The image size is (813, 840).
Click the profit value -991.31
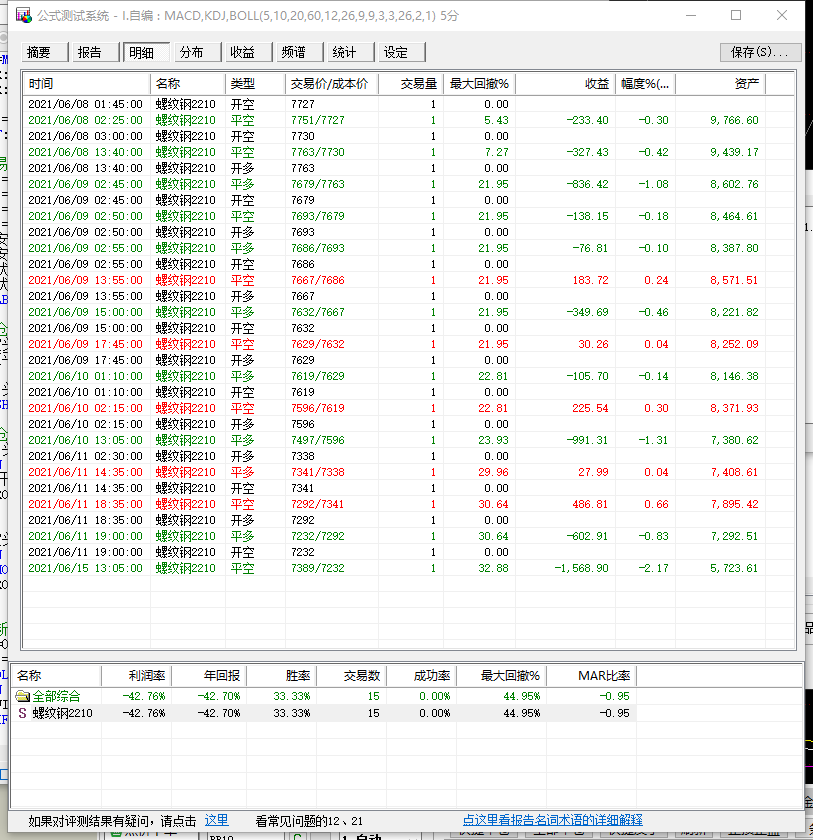pos(588,440)
